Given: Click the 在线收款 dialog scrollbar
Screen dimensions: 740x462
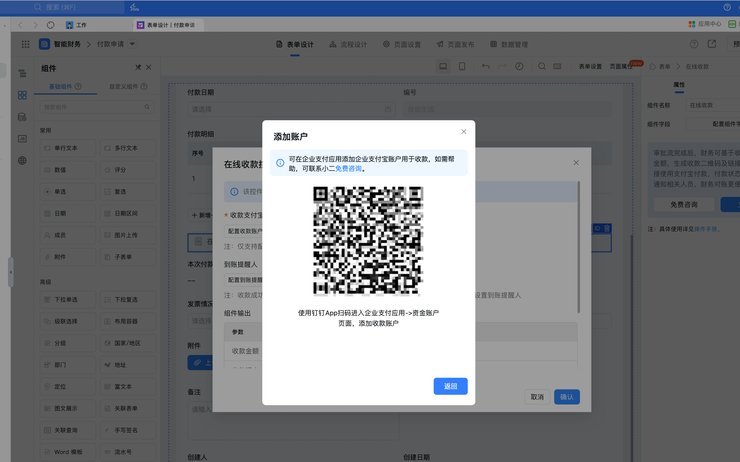Looking at the screenshot, I should pyautogui.click(x=579, y=247).
